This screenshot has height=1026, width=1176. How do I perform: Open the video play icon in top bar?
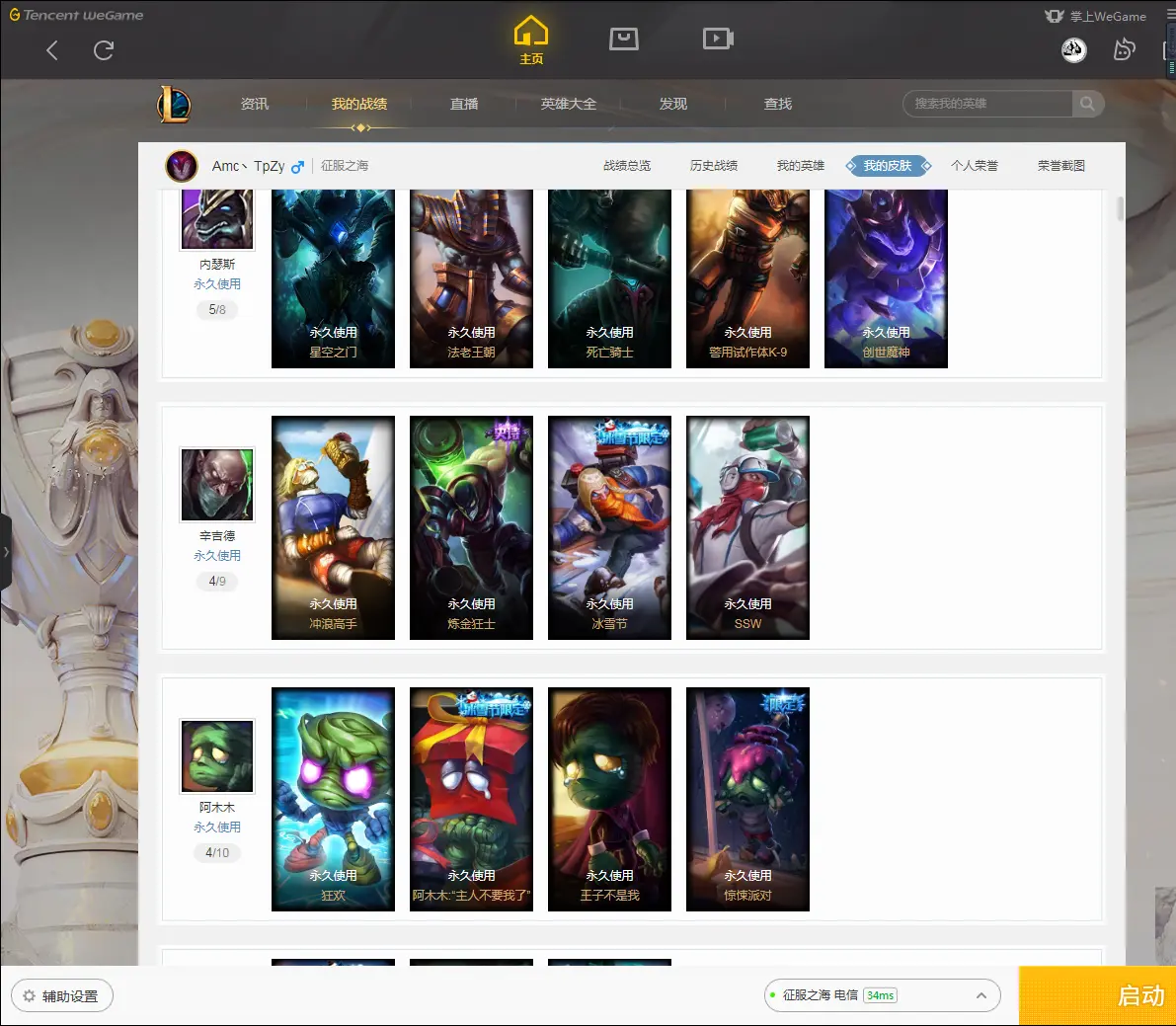(718, 39)
